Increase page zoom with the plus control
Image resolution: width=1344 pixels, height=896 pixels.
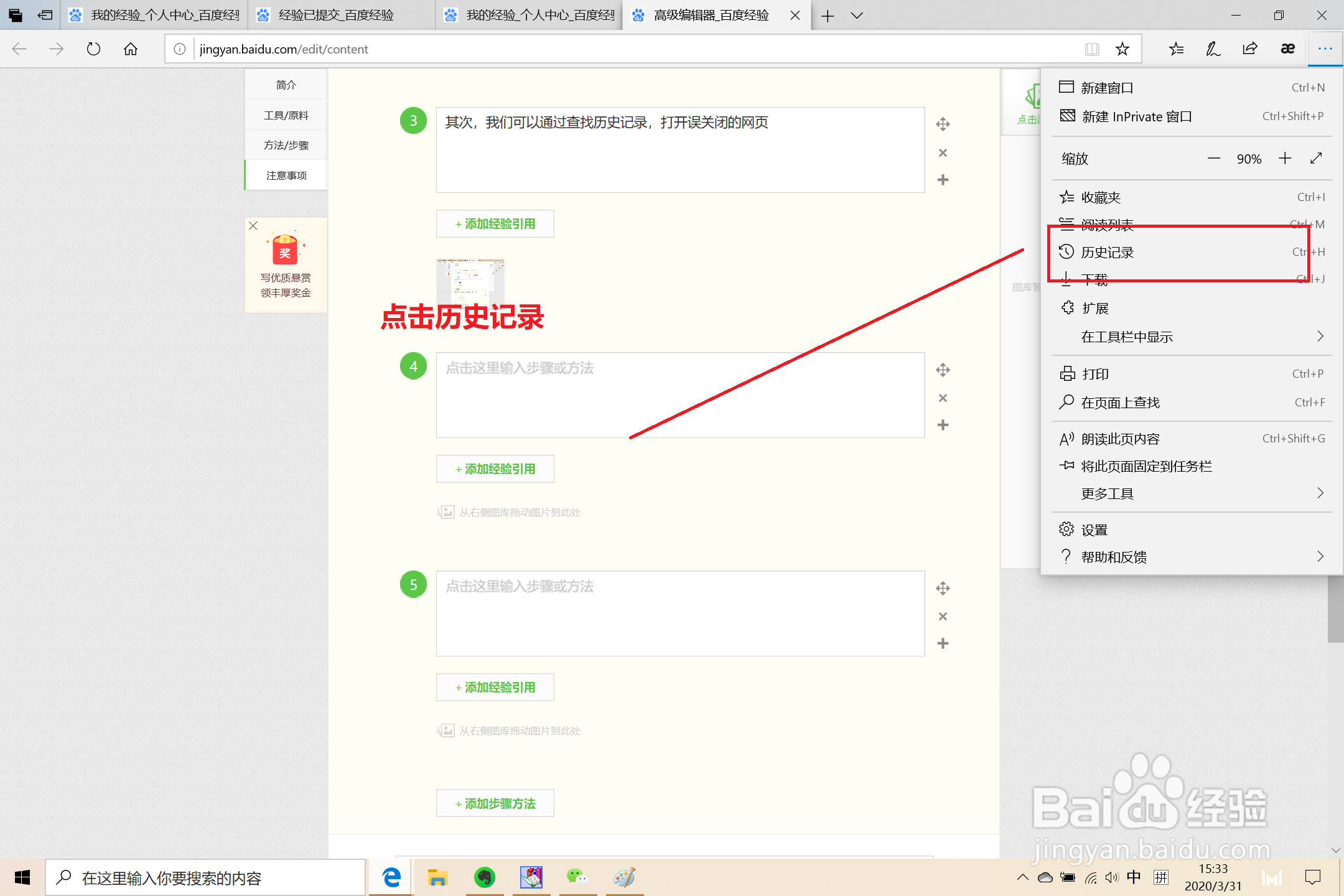coord(1284,159)
